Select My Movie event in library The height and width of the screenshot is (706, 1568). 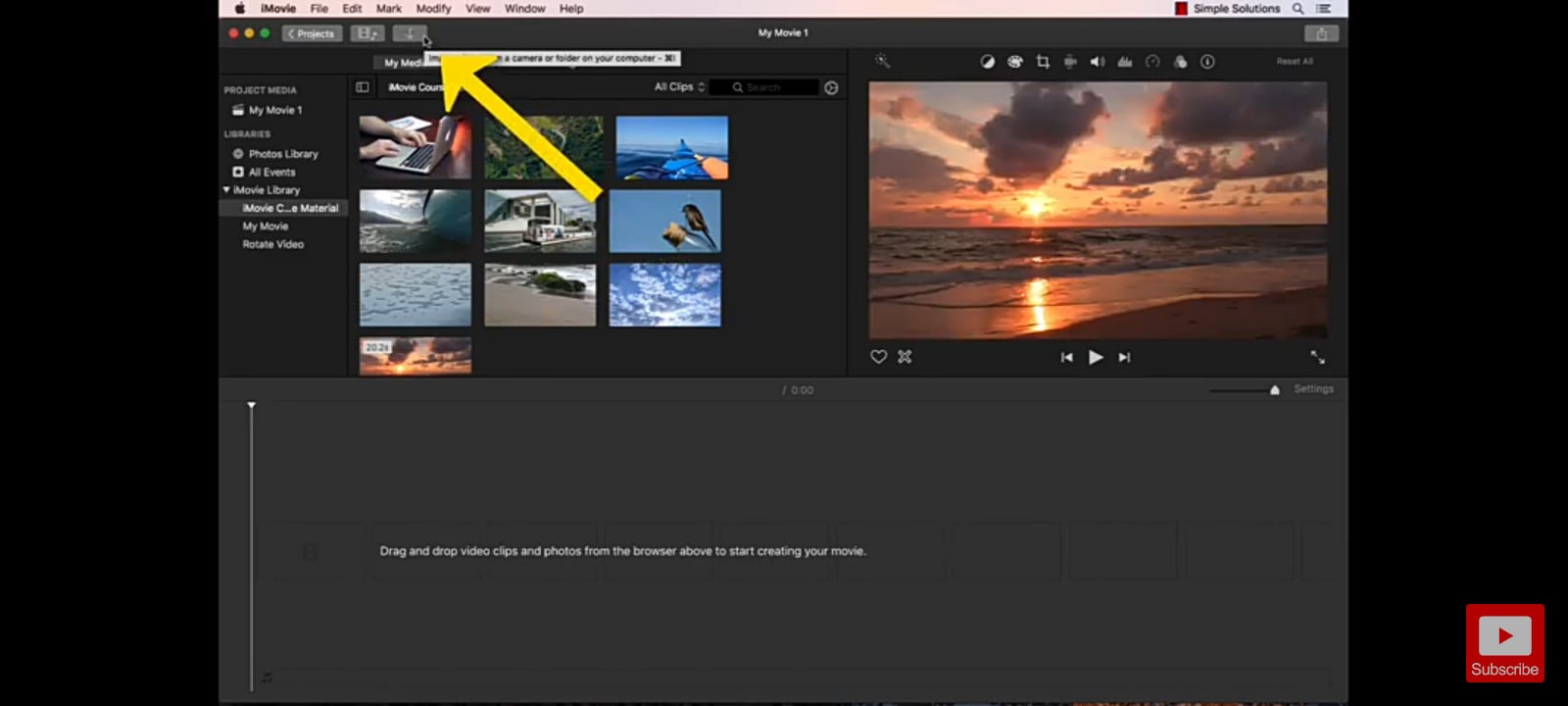click(266, 227)
